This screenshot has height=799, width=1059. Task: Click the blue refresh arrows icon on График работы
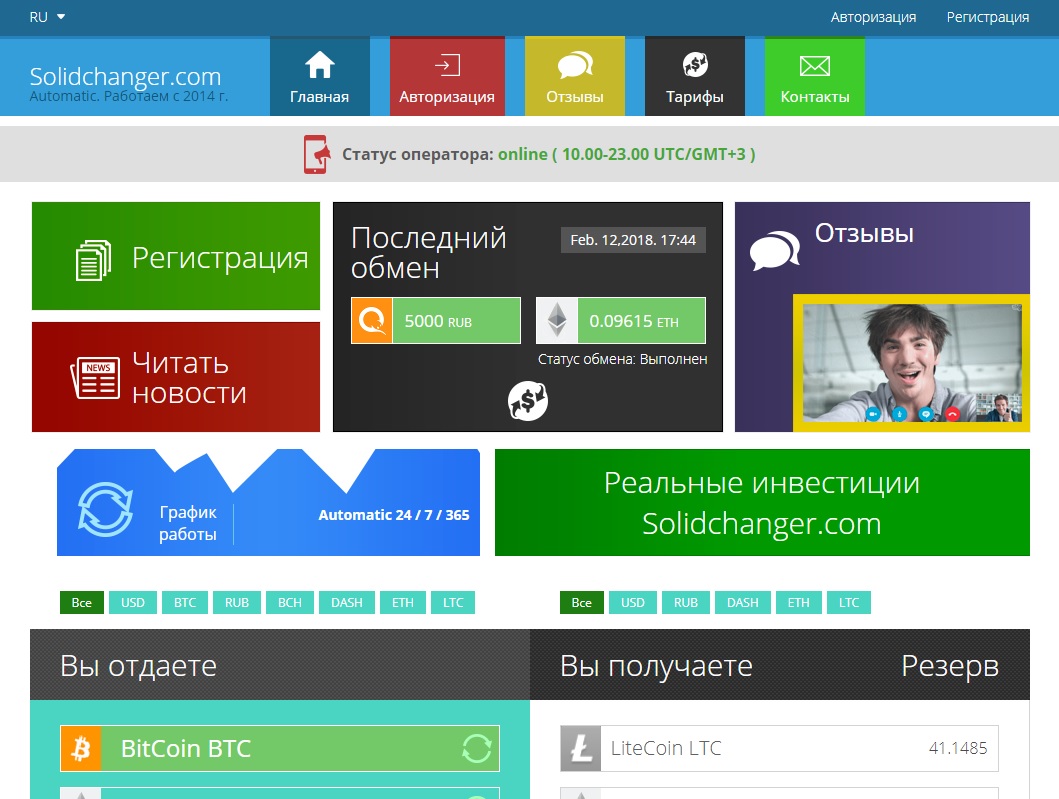105,509
